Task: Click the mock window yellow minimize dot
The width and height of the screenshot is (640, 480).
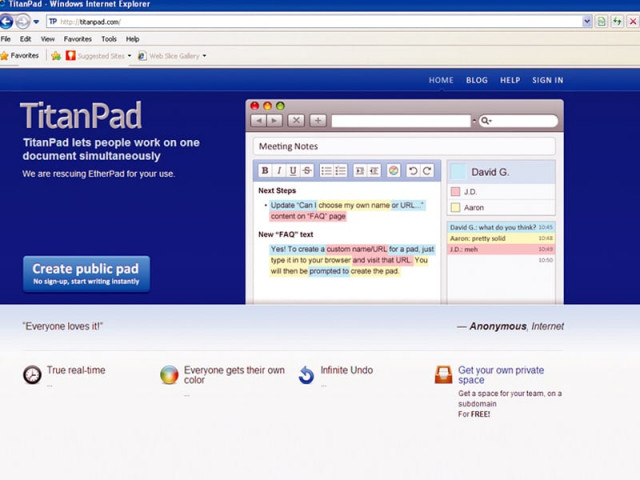Action: 267,106
